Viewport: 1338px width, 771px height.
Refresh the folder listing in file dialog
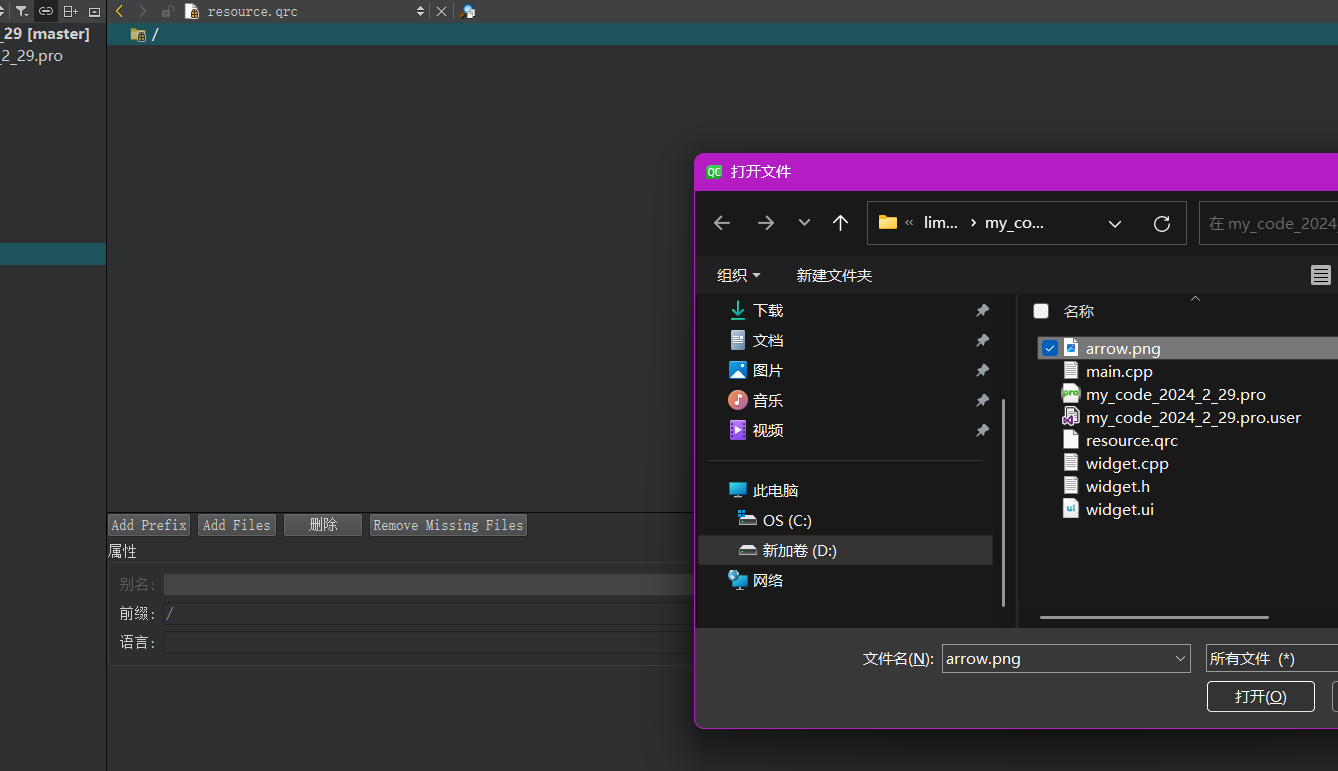[x=1161, y=223]
